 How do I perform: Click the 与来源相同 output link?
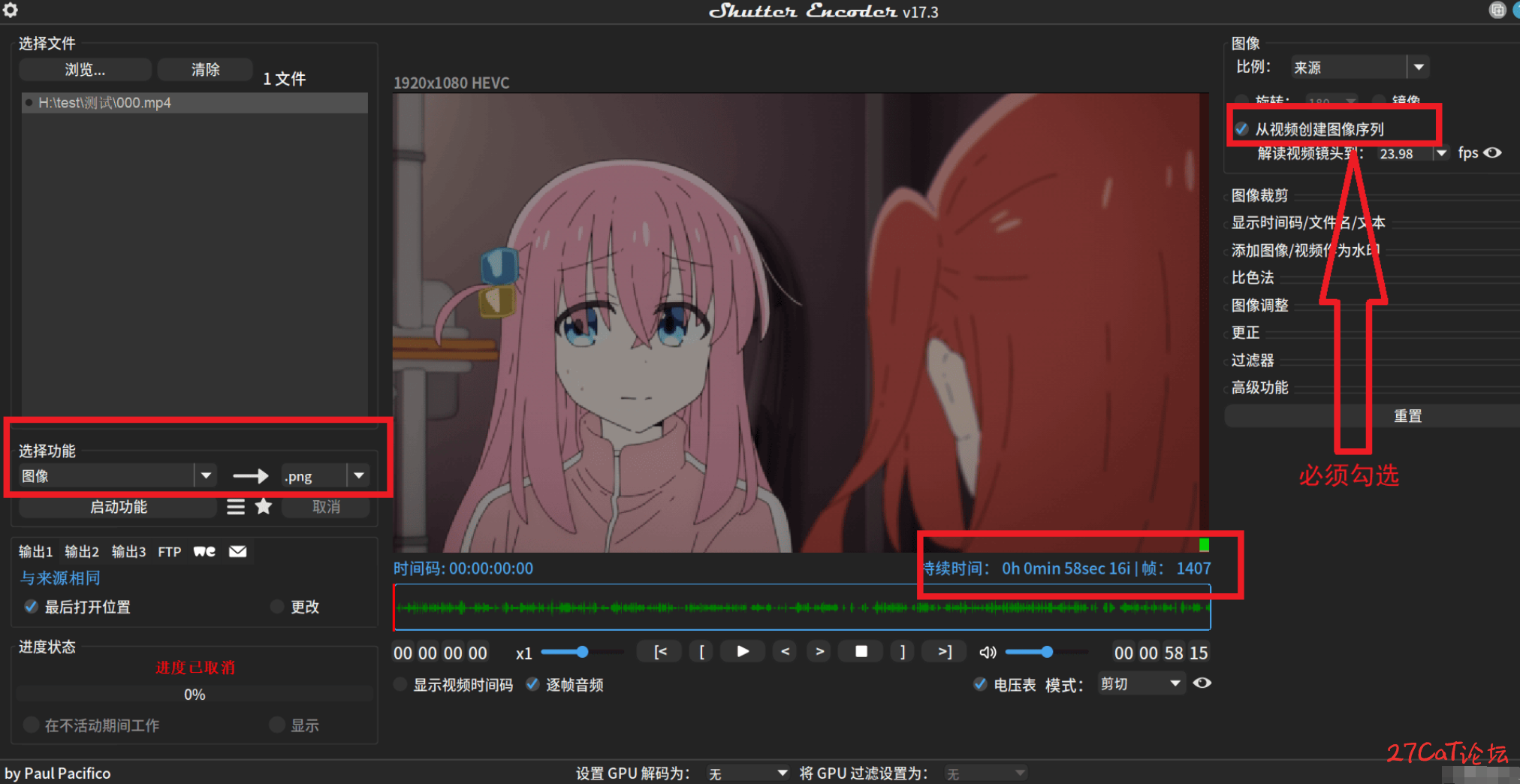[60, 577]
